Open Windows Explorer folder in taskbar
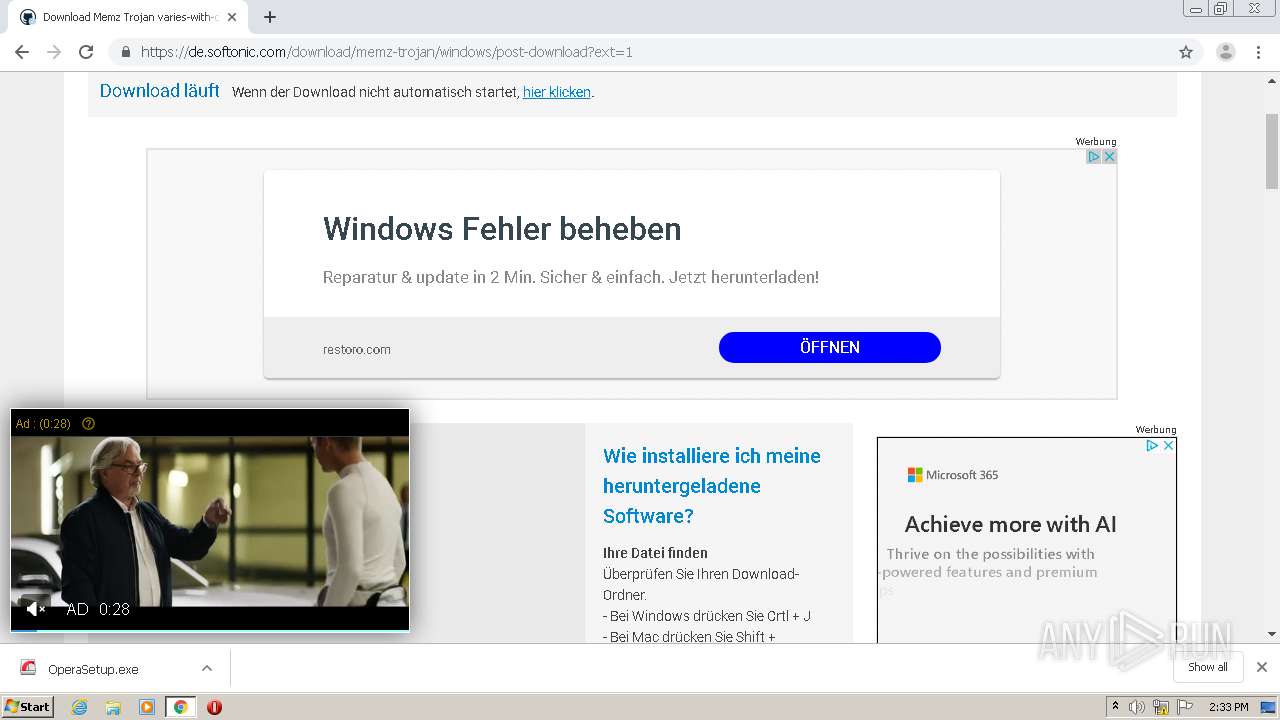1280x720 pixels. (x=113, y=707)
